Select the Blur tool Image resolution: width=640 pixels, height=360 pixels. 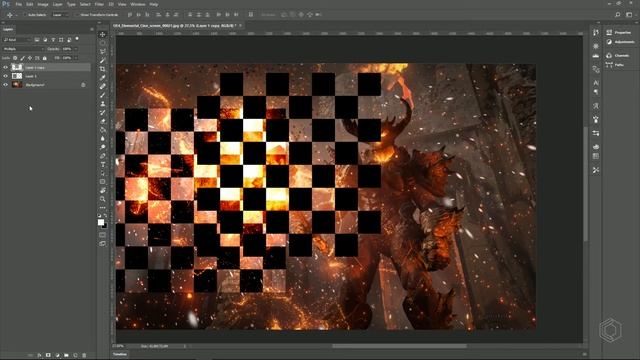point(102,138)
